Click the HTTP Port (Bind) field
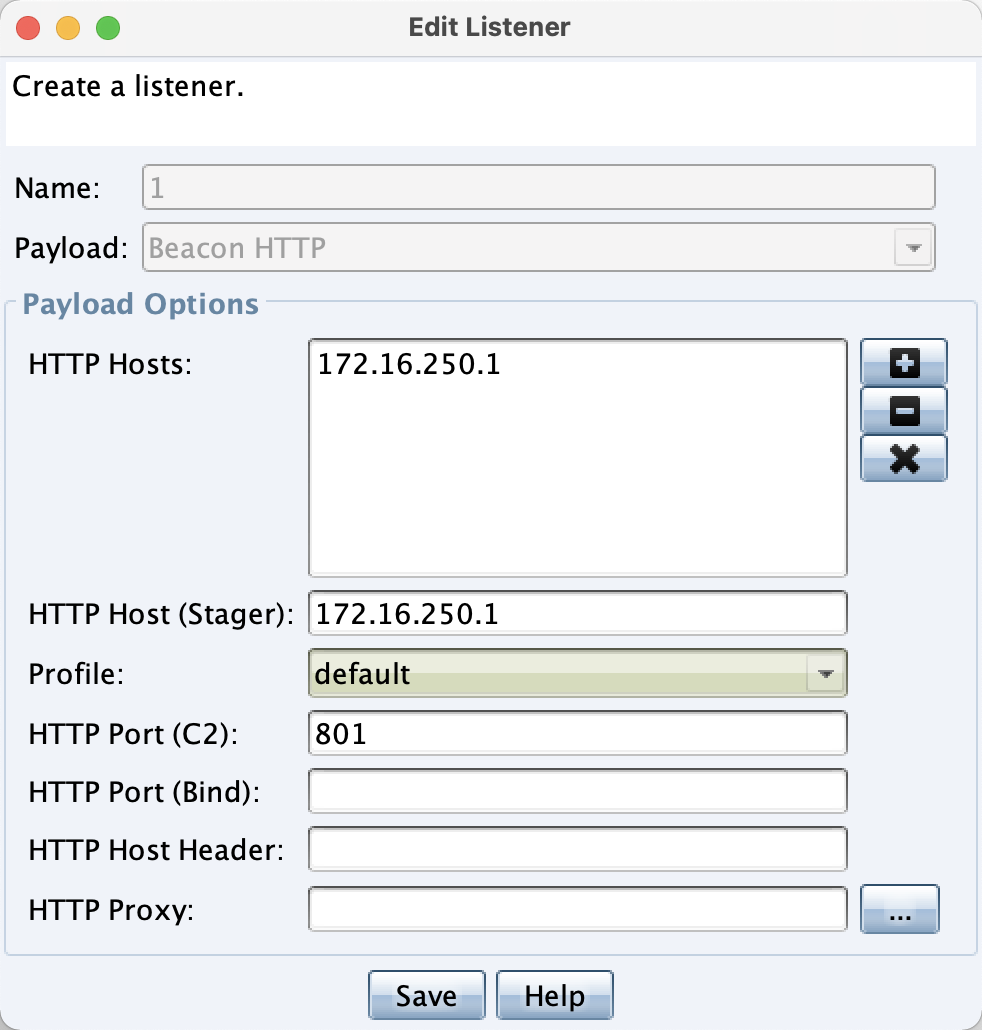 coord(577,790)
